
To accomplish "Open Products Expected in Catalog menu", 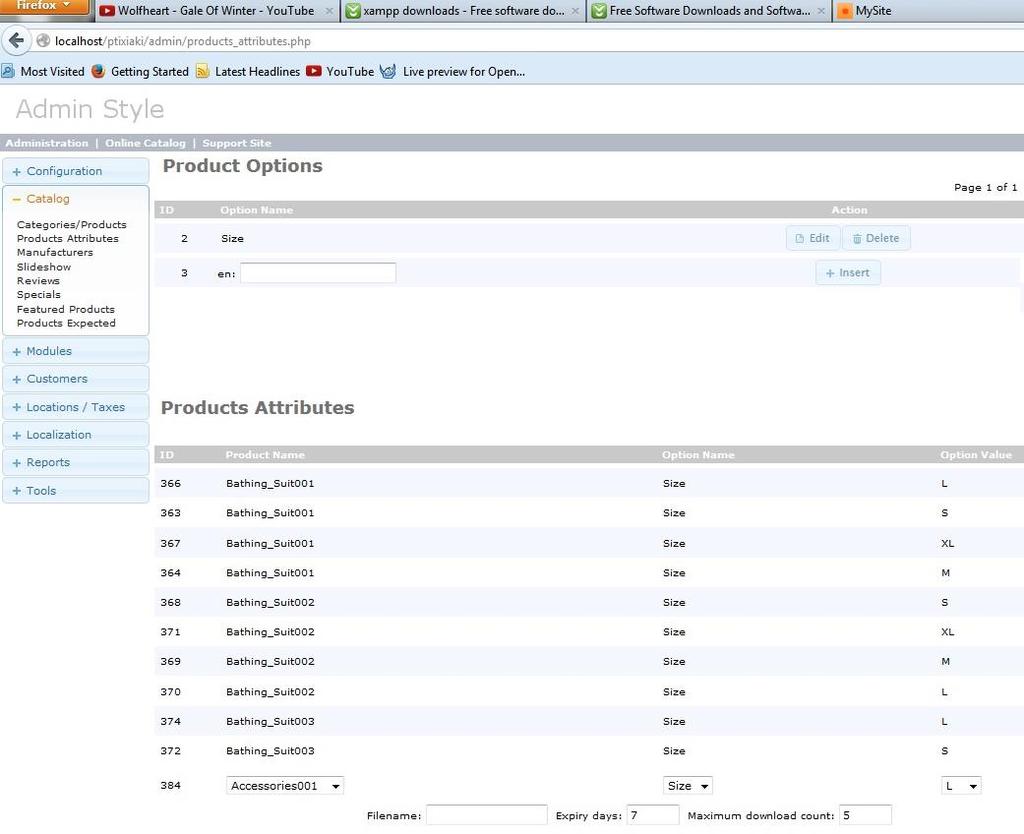I will pyautogui.click(x=66, y=323).
